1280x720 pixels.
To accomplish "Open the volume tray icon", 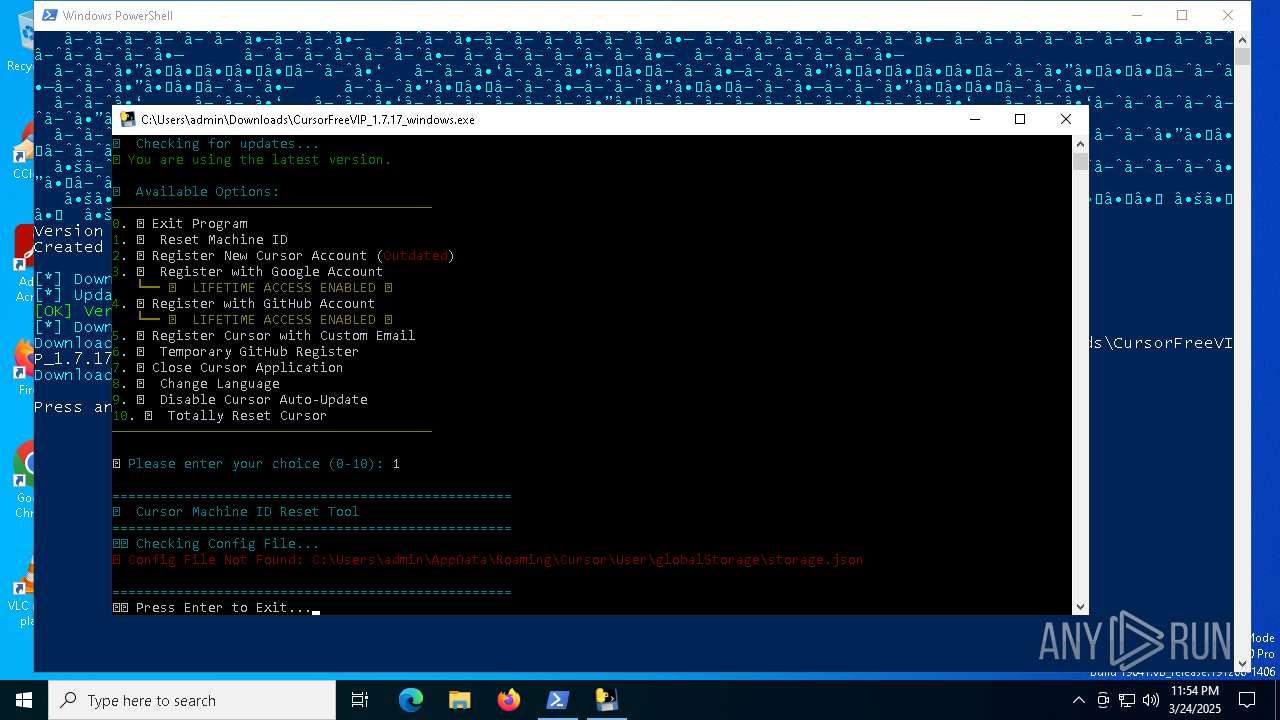I will coord(1151,700).
